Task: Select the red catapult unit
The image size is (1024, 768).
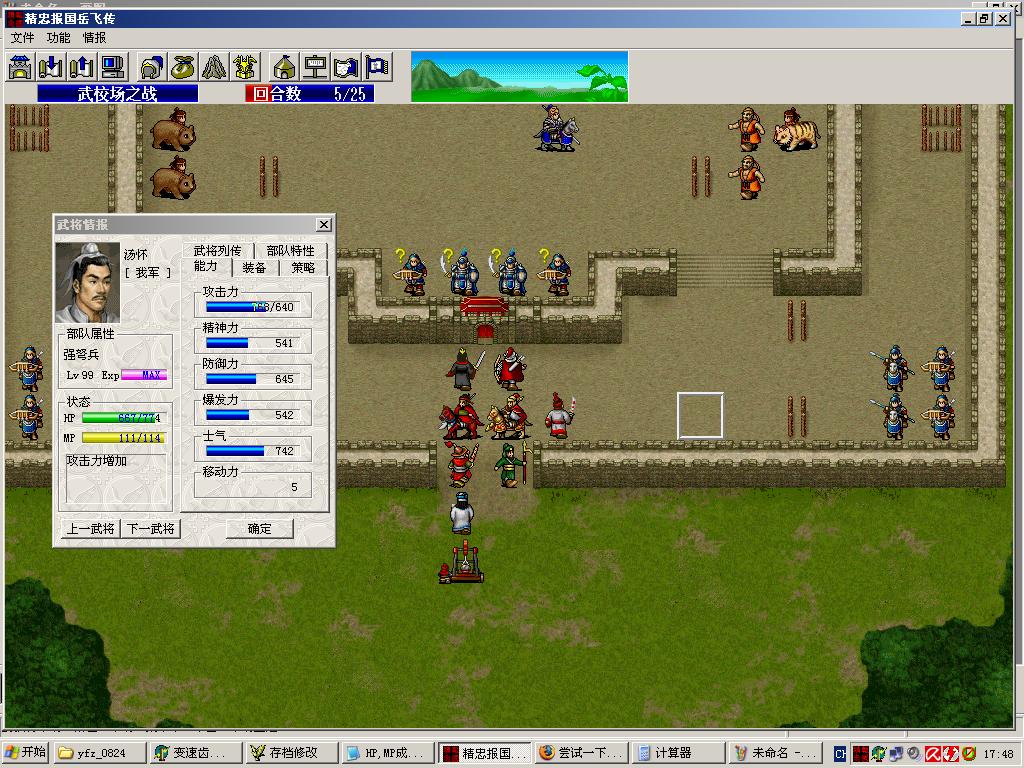Action: (x=462, y=562)
